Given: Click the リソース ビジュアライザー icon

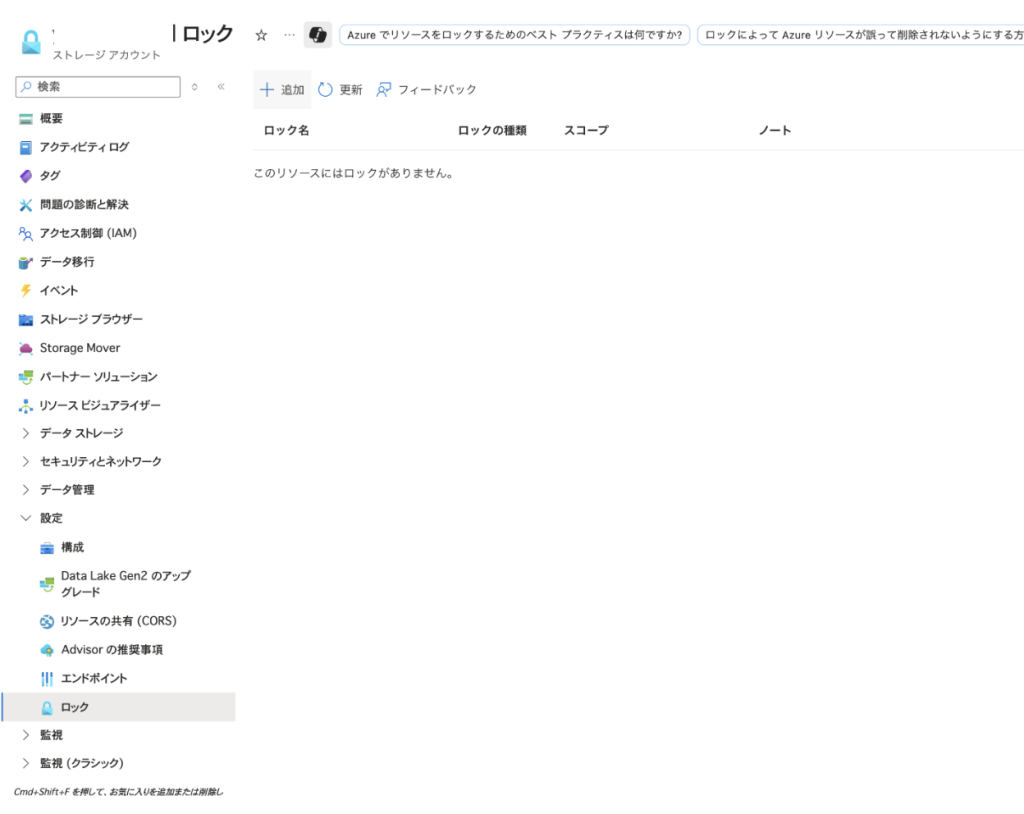Looking at the screenshot, I should point(26,406).
